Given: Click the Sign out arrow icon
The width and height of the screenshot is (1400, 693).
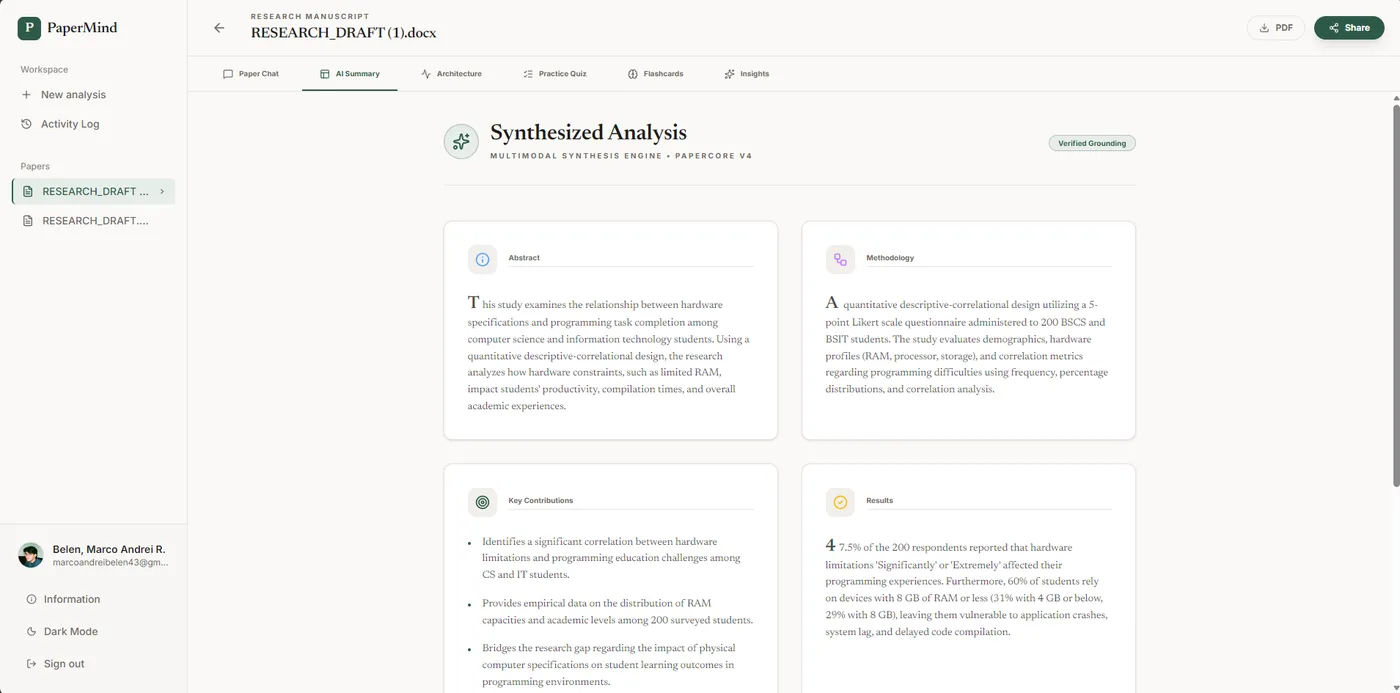Looking at the screenshot, I should coord(32,664).
